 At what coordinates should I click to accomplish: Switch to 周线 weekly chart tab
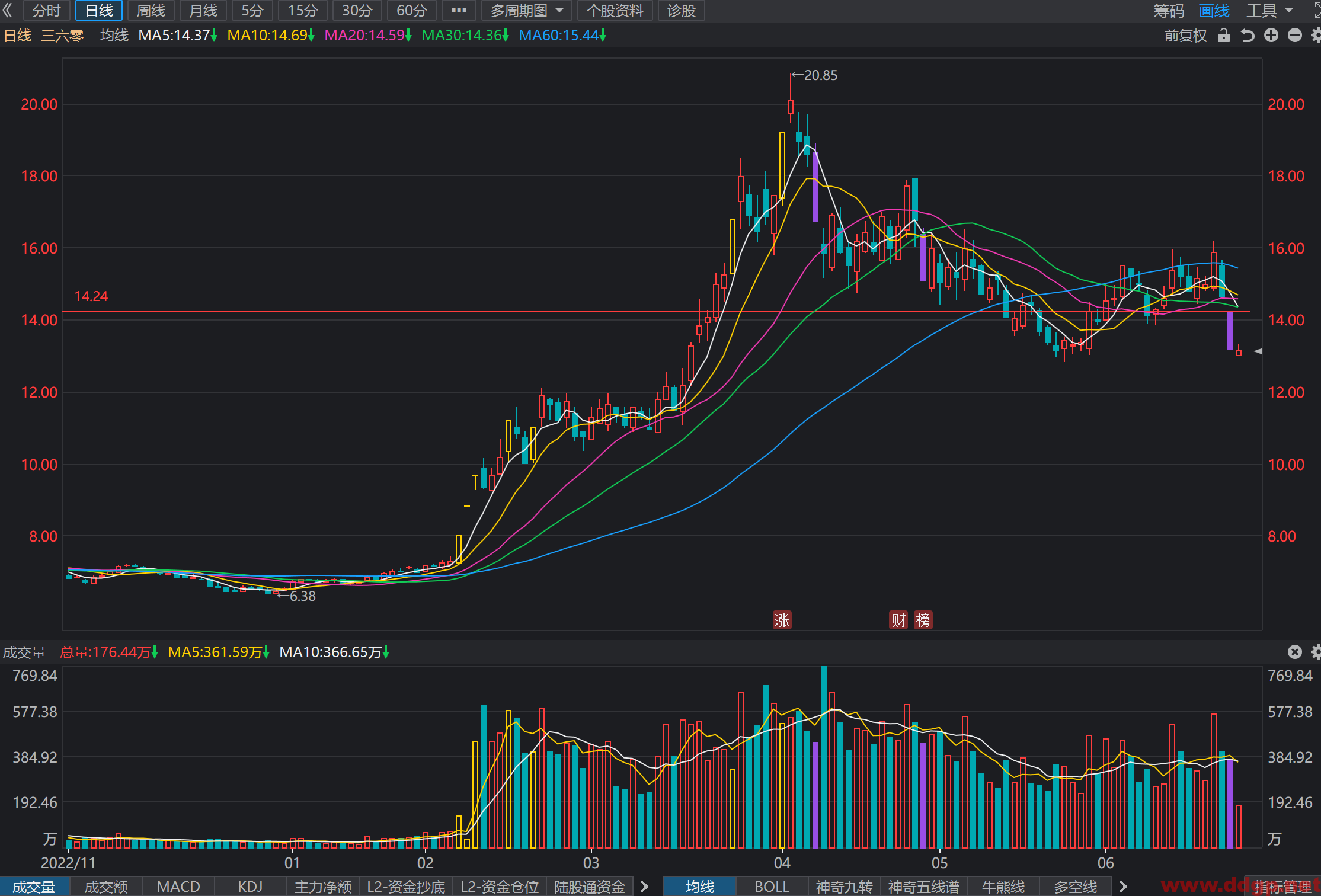pyautogui.click(x=151, y=11)
